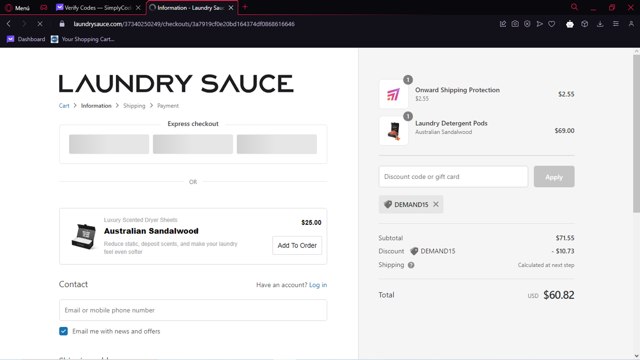Click the forward navigation arrow
This screenshot has height=360, width=640.
(x=24, y=24)
